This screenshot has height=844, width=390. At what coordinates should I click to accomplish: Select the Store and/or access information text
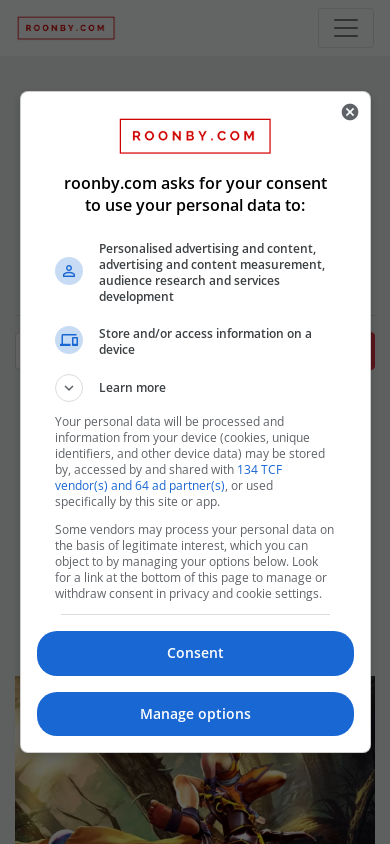point(205,342)
